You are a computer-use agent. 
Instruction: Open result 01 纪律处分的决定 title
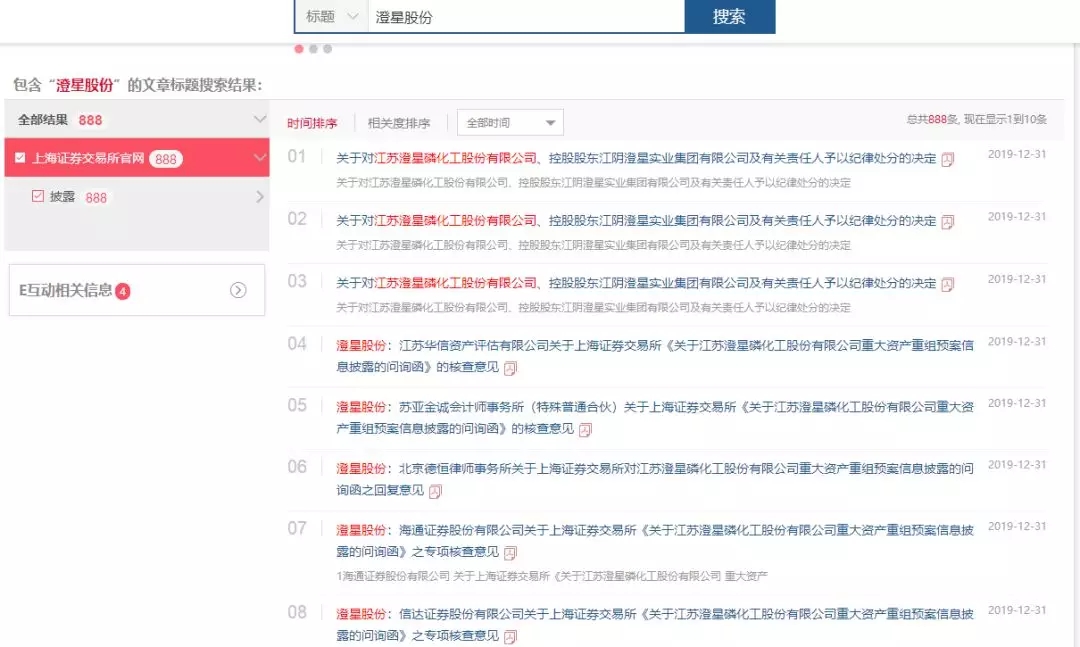pos(636,158)
